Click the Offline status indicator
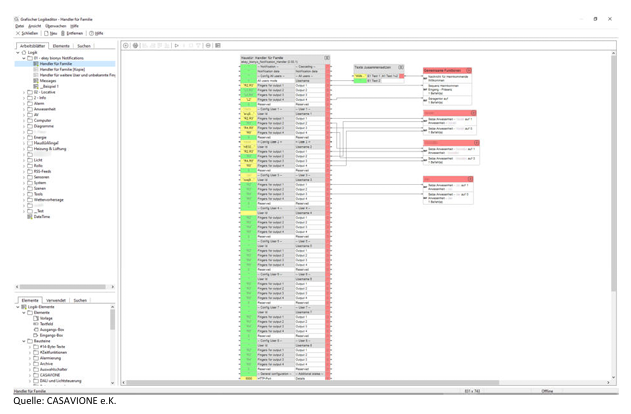This screenshot has width=631, height=414. tap(547, 391)
